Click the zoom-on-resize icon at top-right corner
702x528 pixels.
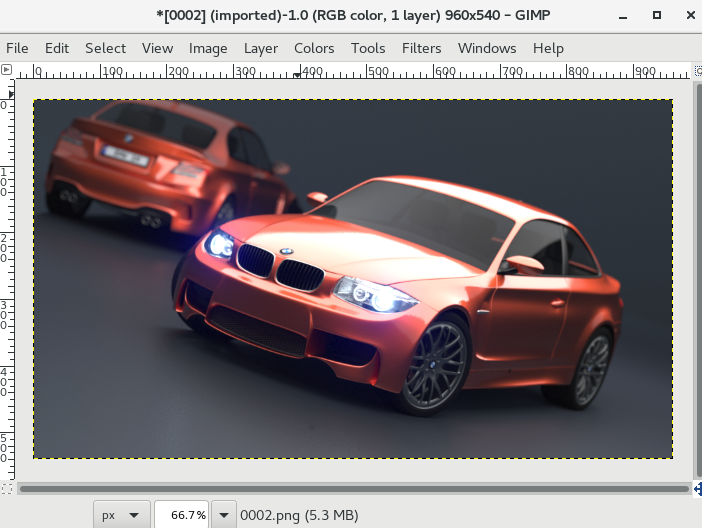(x=698, y=70)
